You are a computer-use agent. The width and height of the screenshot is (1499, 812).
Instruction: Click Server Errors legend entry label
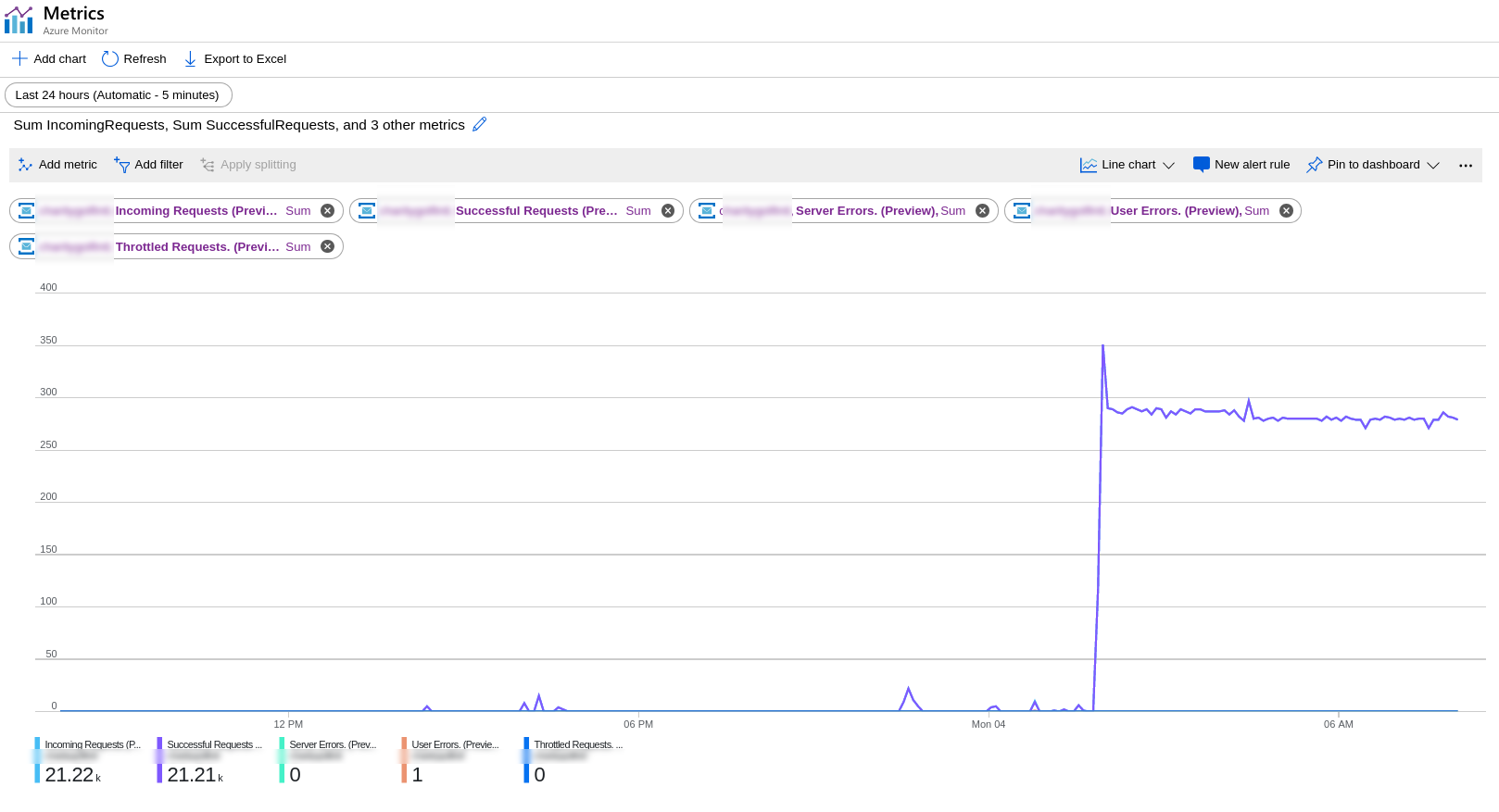coord(333,744)
